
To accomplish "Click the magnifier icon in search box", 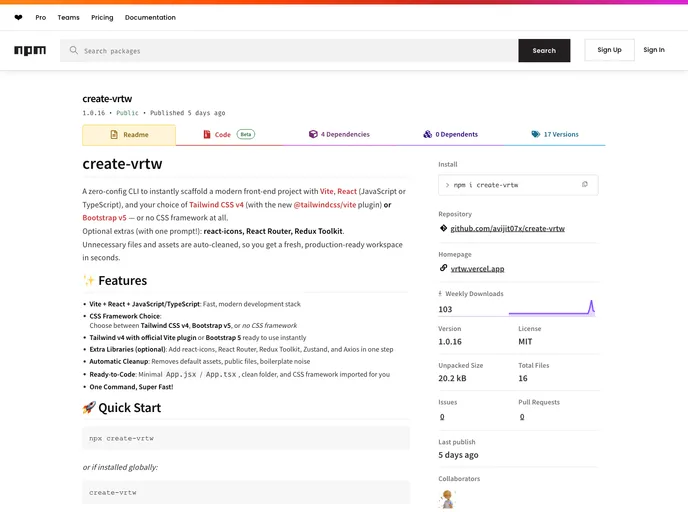I will pyautogui.click(x=74, y=50).
